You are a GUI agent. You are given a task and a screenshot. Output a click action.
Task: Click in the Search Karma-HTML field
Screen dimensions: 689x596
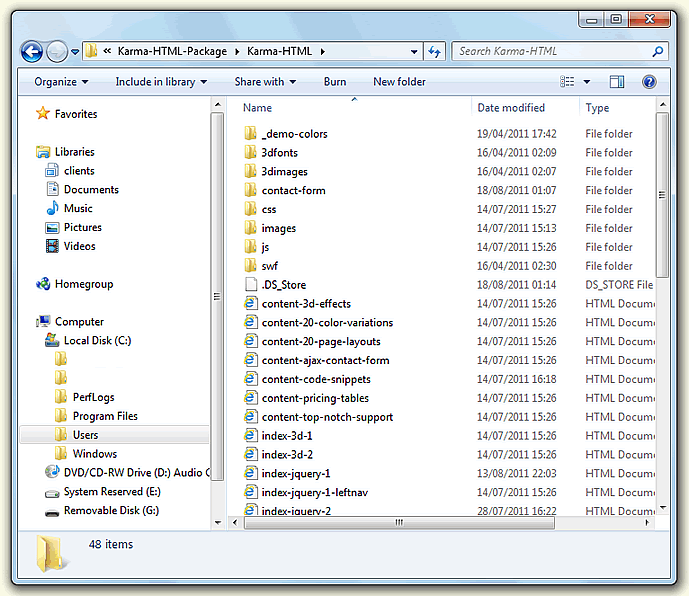560,51
